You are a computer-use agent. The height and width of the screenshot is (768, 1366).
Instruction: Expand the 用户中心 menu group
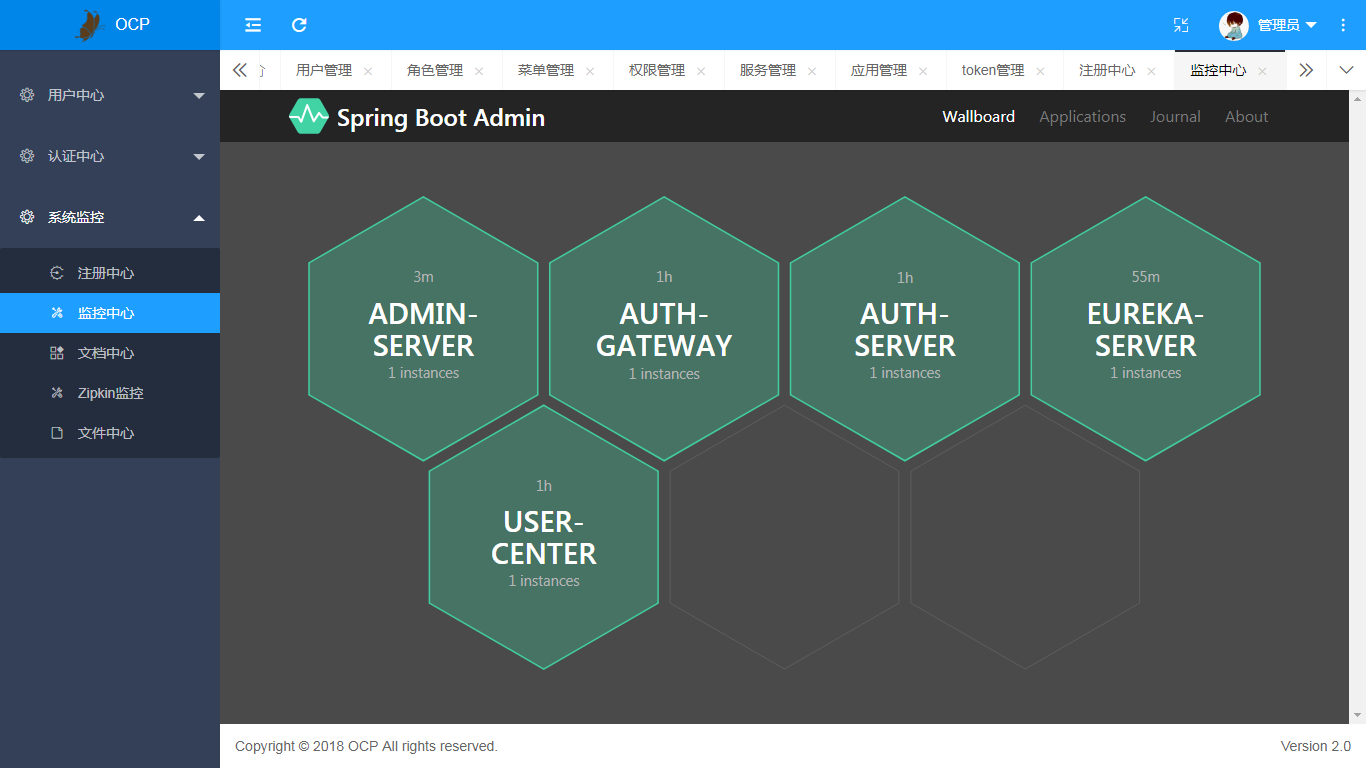(x=199, y=96)
